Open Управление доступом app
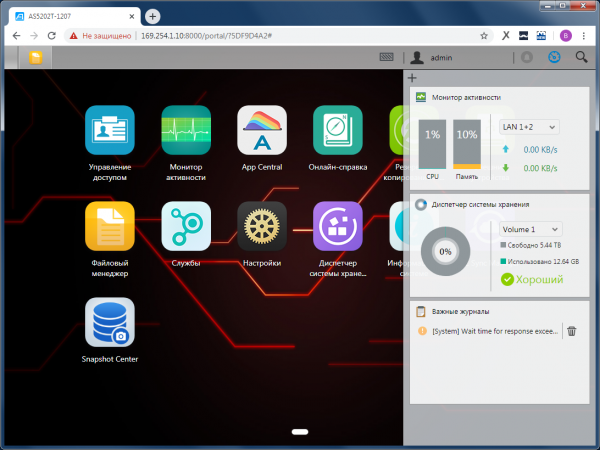Viewport: 600px width, 450px height. point(109,129)
